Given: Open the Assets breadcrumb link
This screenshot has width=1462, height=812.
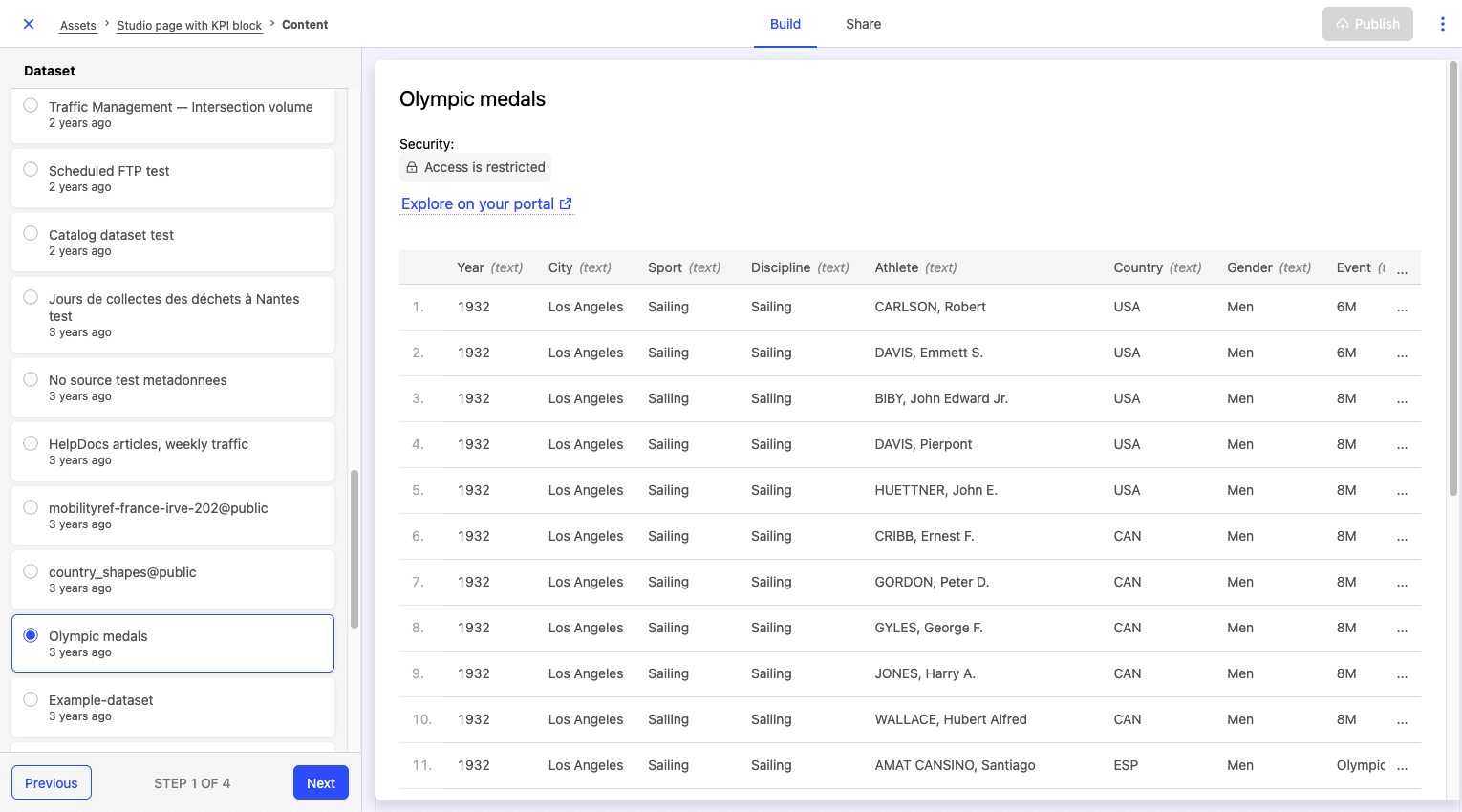Looking at the screenshot, I should pyautogui.click(x=77, y=26).
